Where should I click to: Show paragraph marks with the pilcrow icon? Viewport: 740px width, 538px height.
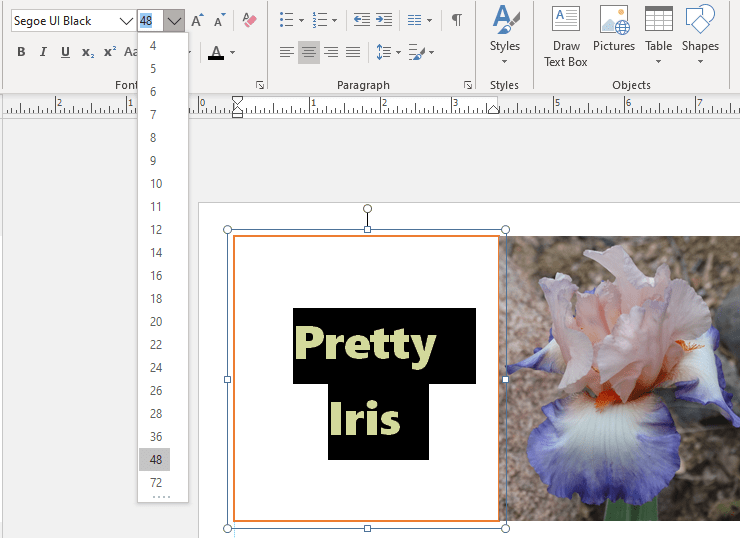[456, 20]
